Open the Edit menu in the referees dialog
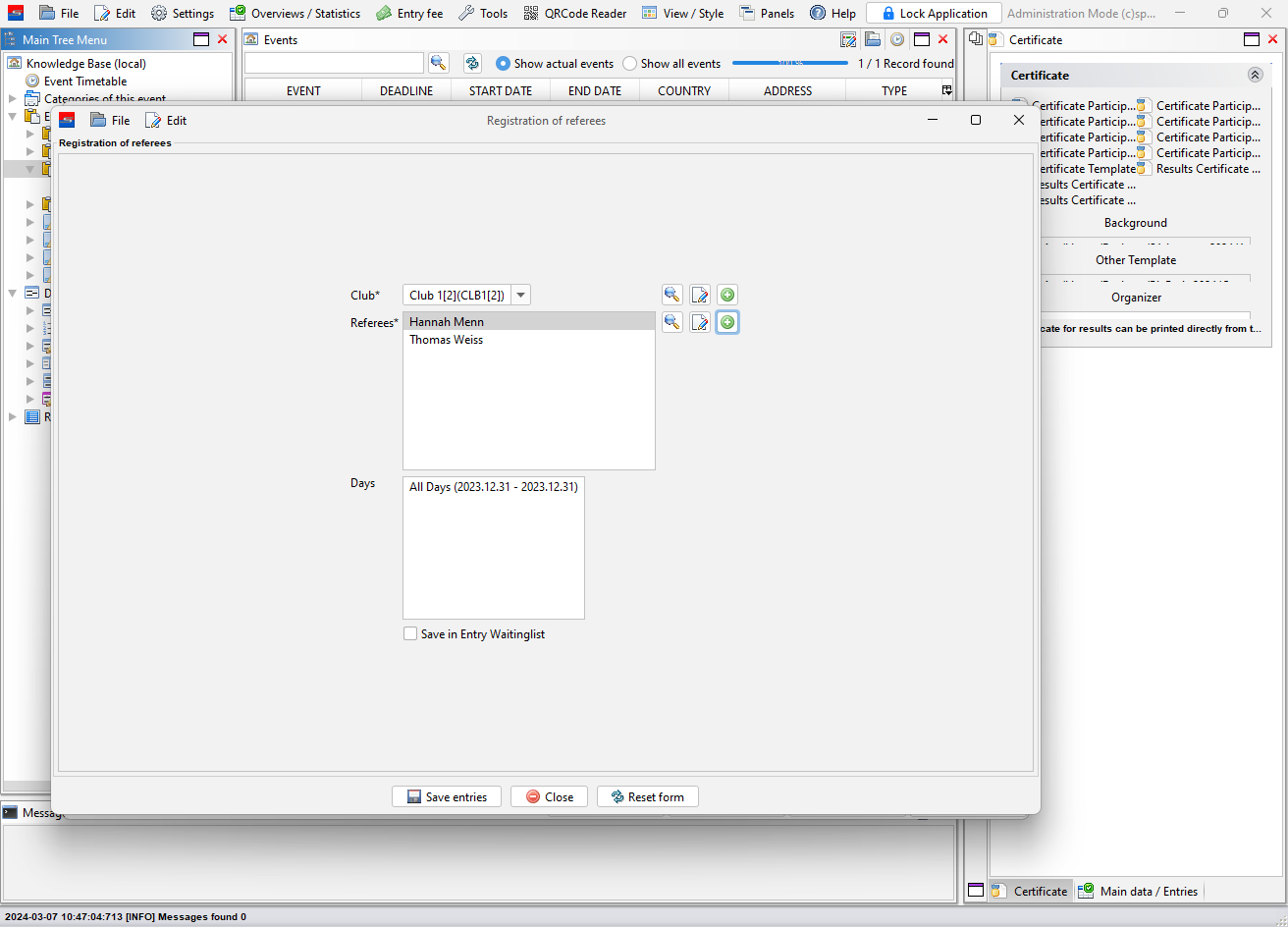The height and width of the screenshot is (928, 1288). (x=166, y=120)
